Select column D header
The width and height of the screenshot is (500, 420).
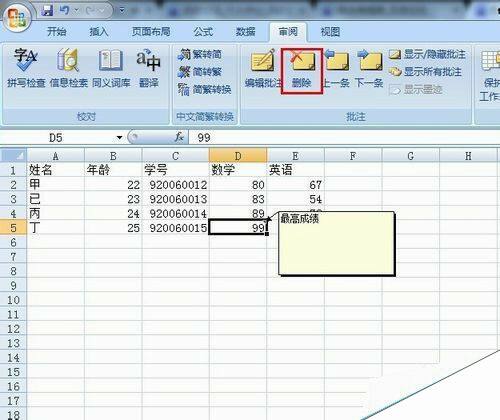238,156
